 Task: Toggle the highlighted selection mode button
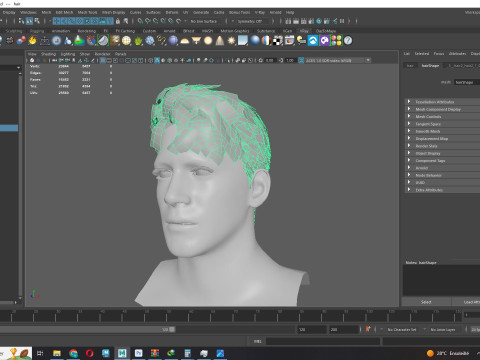pos(29,21)
